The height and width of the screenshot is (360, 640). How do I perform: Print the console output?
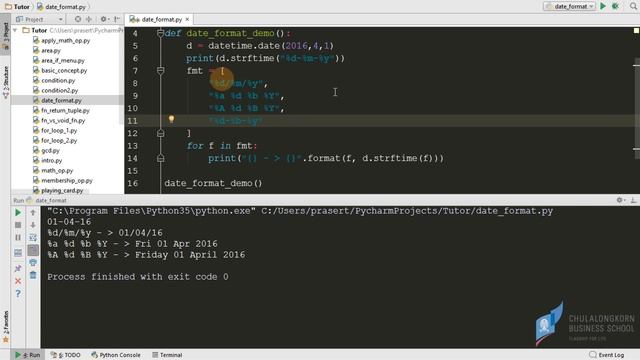[x=33, y=262]
